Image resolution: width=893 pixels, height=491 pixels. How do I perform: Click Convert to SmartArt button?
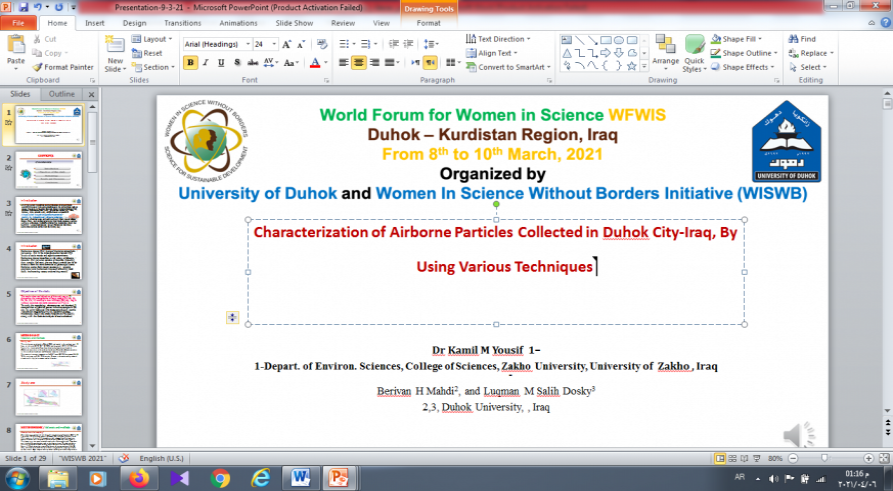(510, 67)
